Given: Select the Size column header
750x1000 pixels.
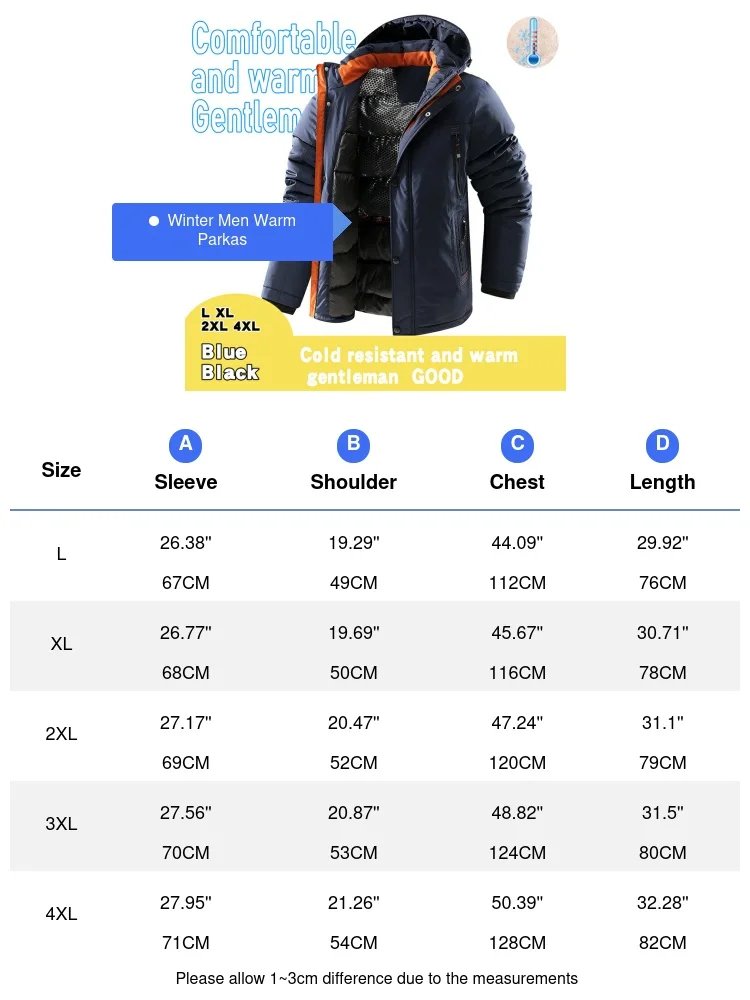Looking at the screenshot, I should 61,470.
